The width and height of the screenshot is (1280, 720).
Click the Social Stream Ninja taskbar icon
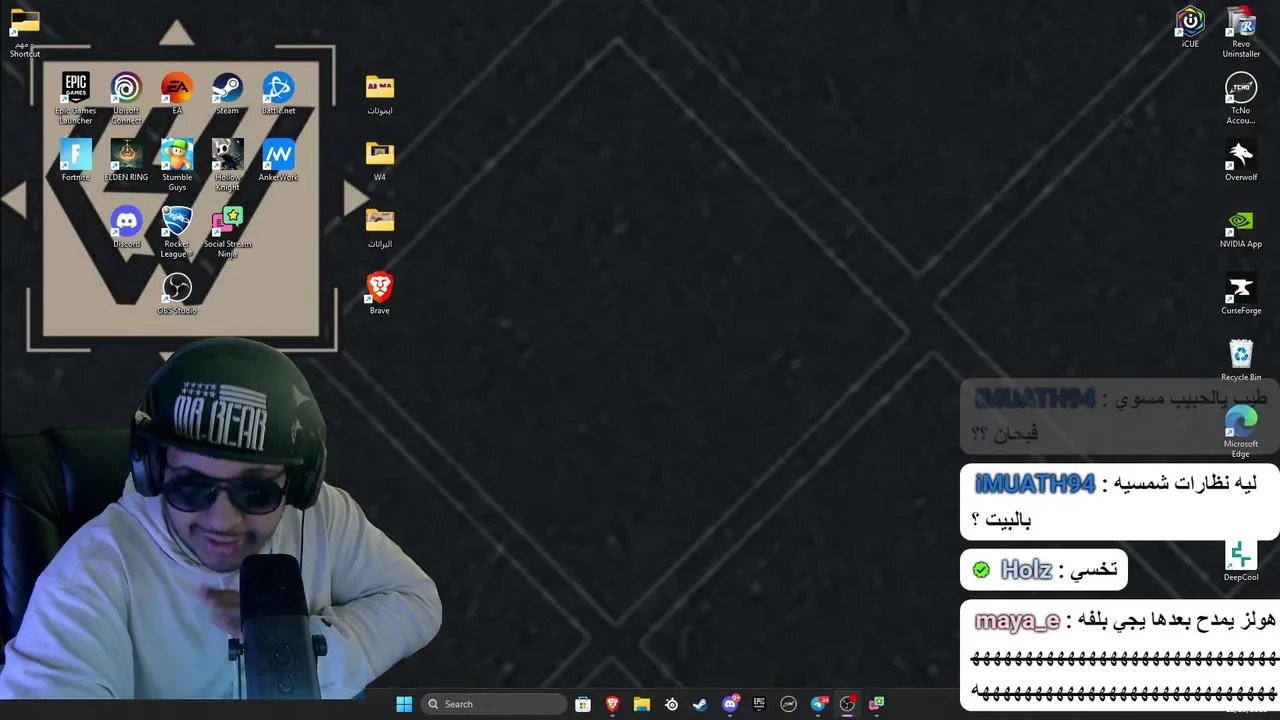click(877, 704)
